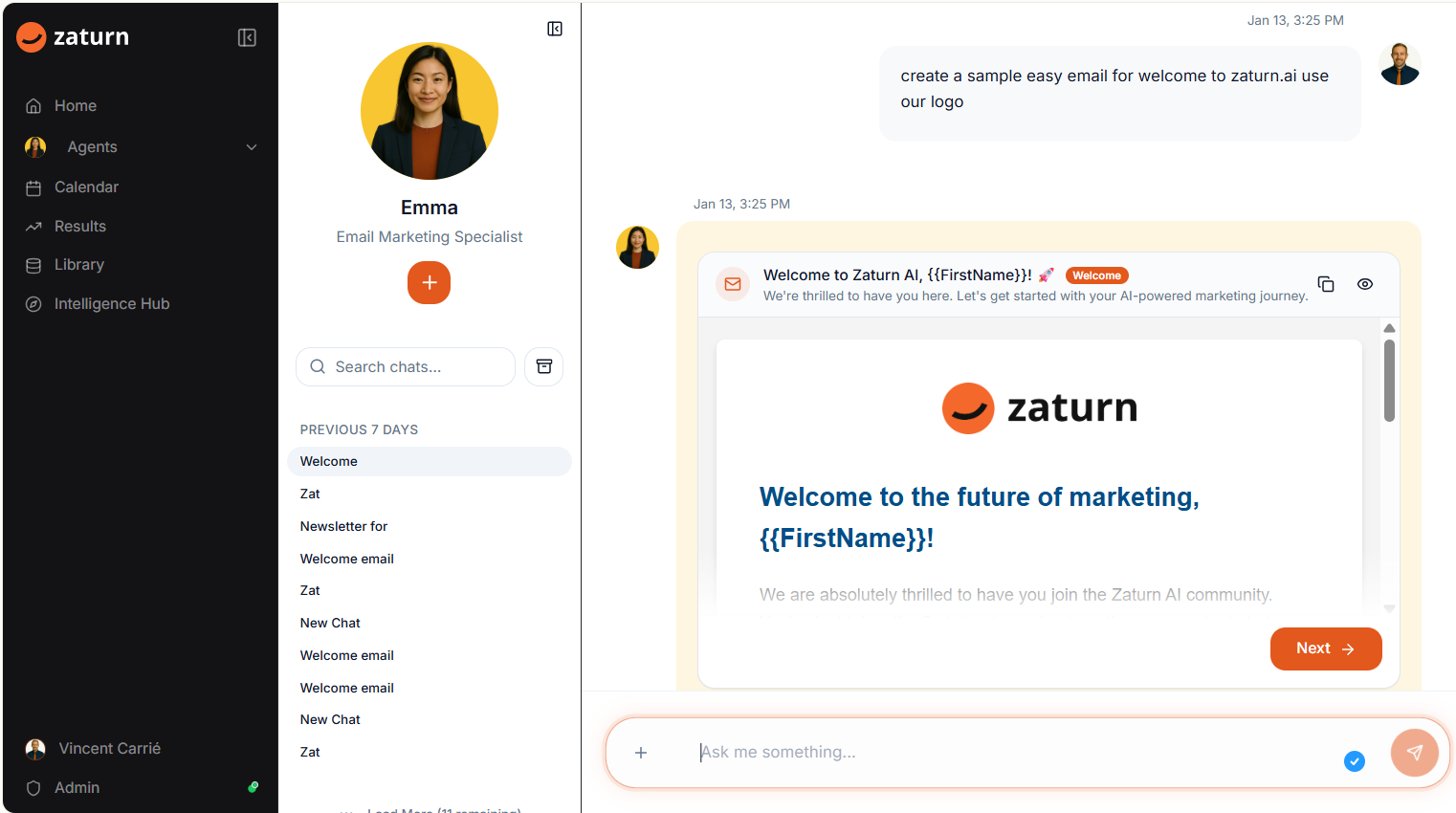Go to Intelligence Hub
The width and height of the screenshot is (1456, 813).
111,304
